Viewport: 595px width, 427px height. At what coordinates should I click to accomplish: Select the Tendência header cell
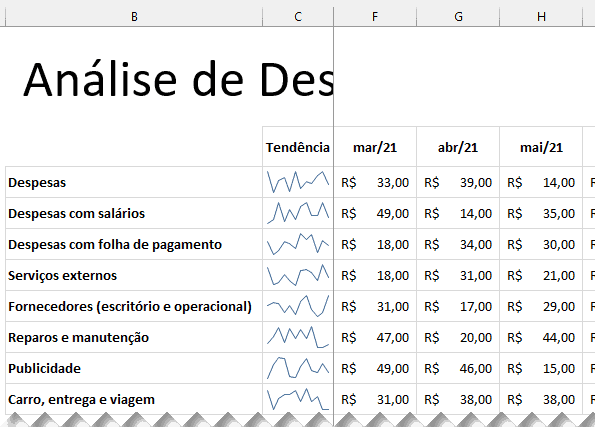(298, 147)
